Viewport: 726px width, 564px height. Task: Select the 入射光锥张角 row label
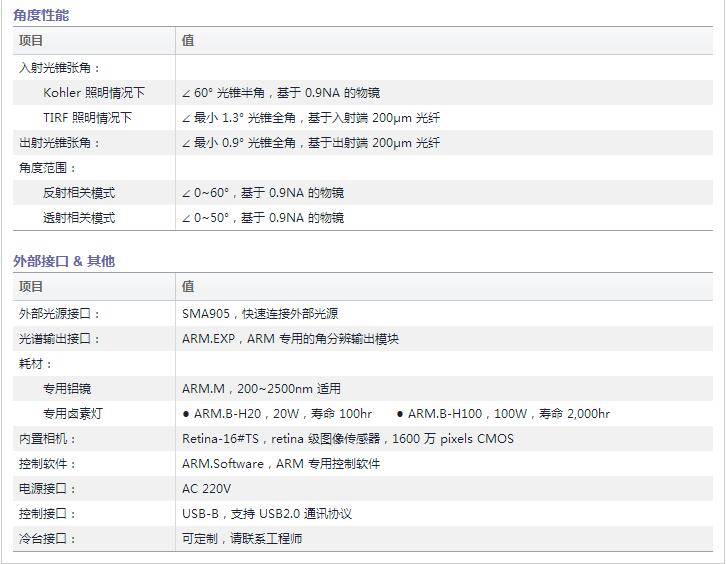tap(60, 68)
